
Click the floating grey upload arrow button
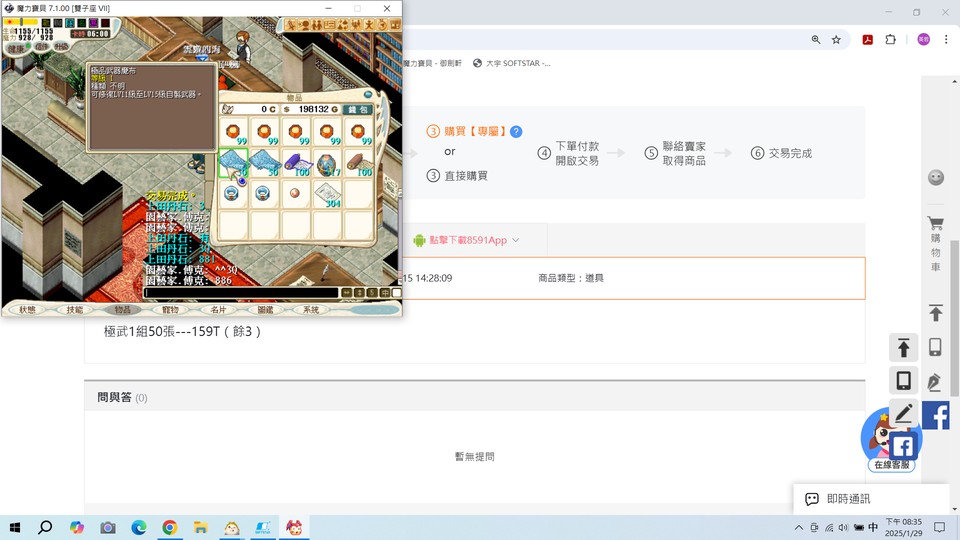click(904, 348)
